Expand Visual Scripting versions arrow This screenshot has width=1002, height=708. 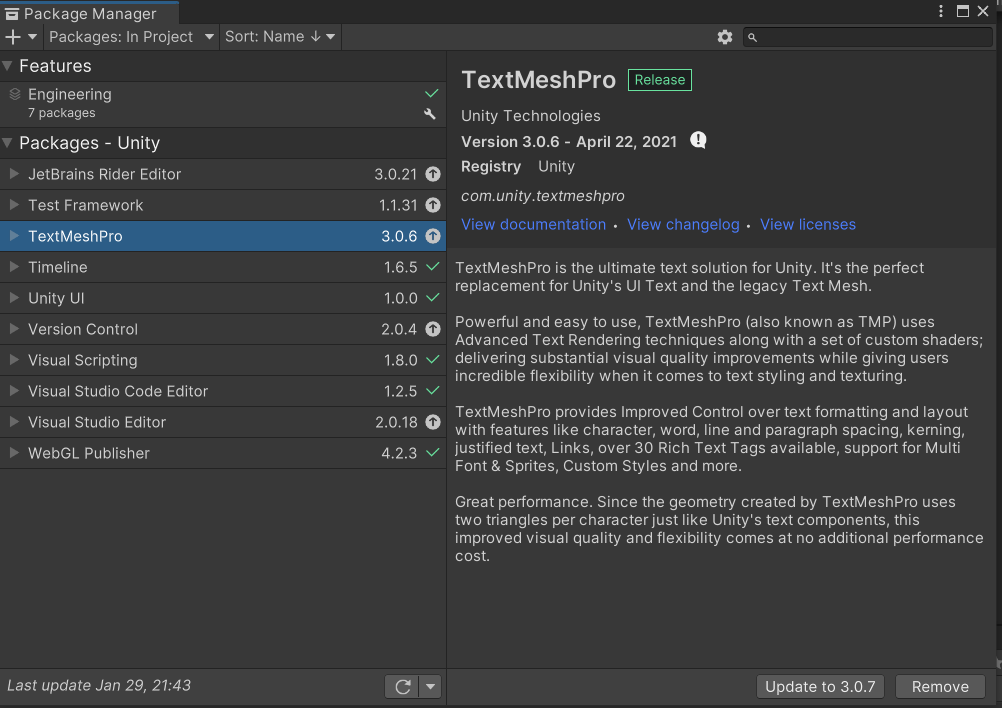click(14, 360)
